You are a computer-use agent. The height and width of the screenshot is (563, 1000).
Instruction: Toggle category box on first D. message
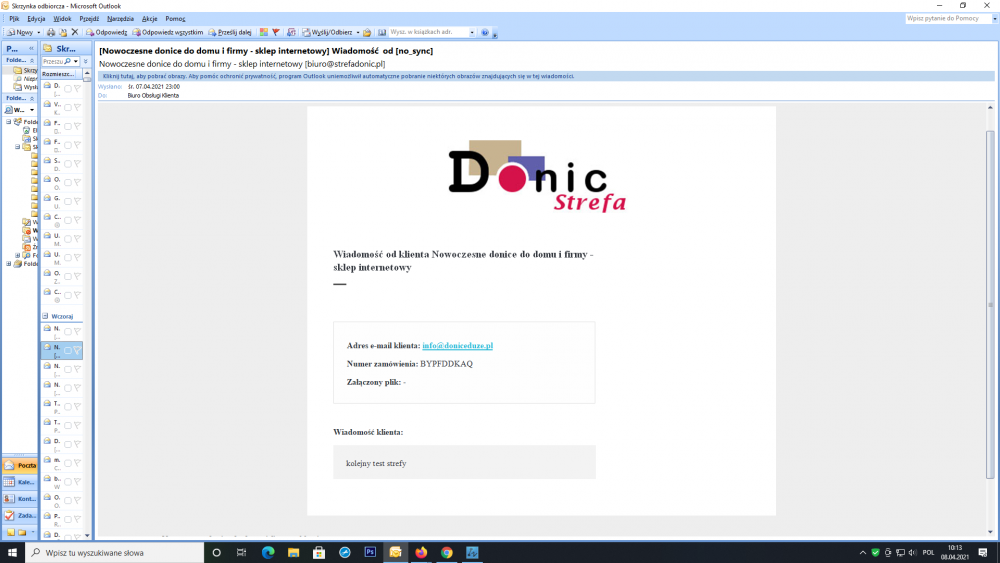click(x=68, y=89)
